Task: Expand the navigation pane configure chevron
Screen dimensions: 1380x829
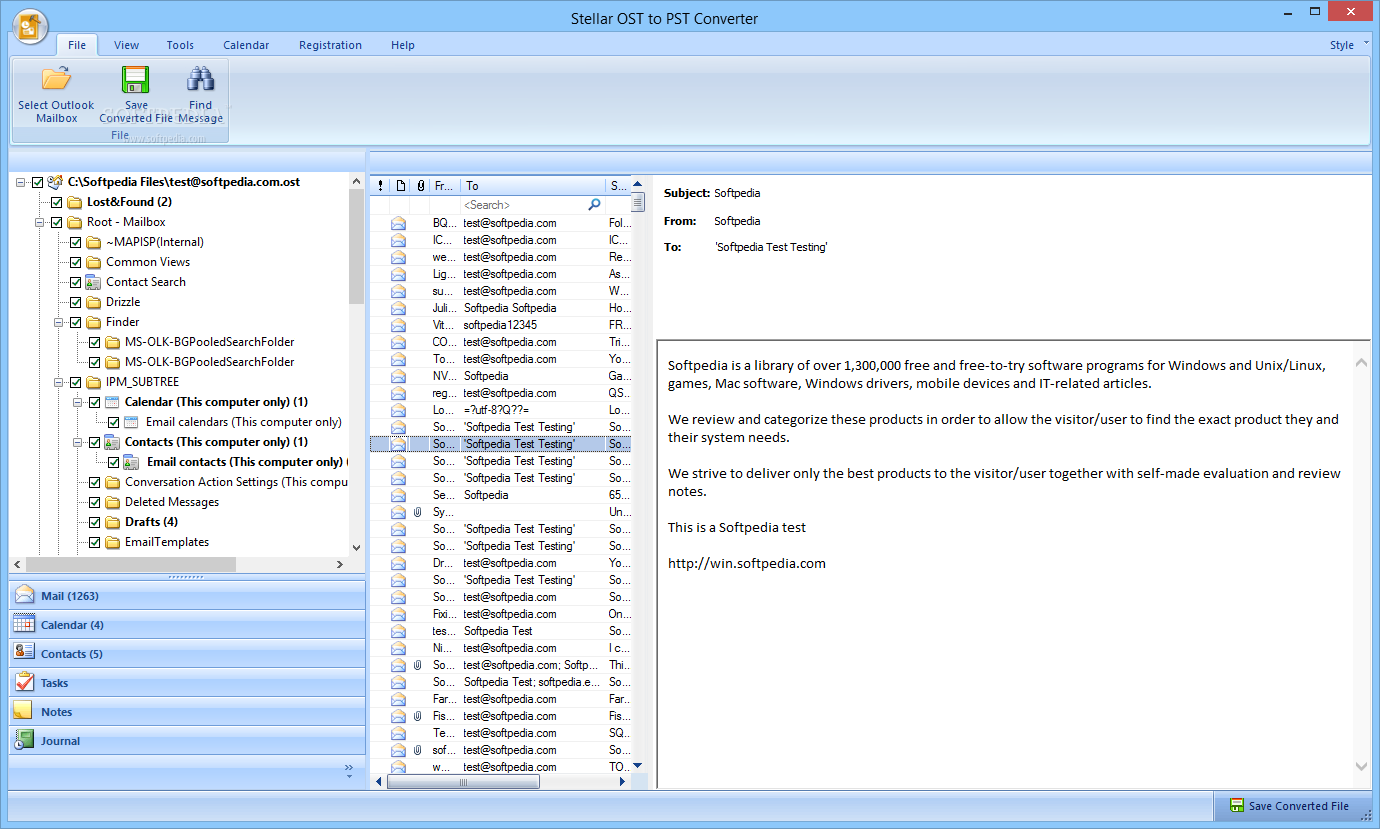Action: [x=349, y=769]
